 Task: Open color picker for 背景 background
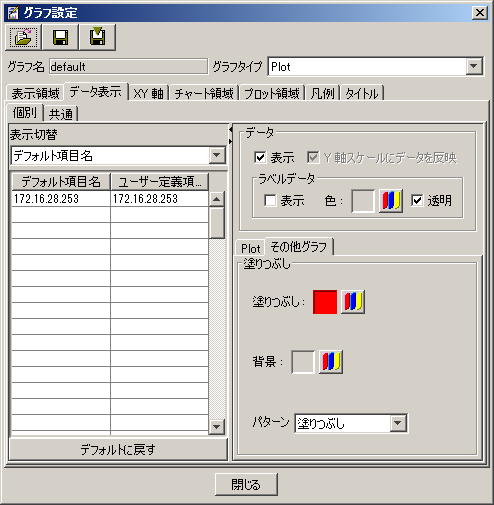point(331,362)
